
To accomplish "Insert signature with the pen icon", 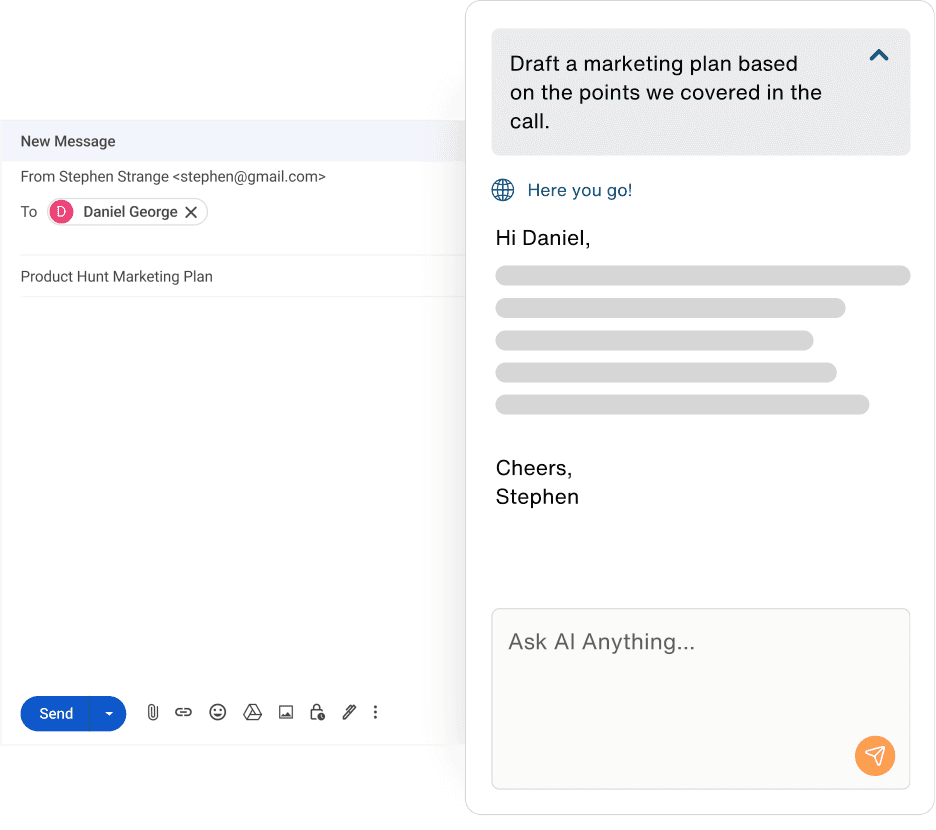I will [x=349, y=712].
